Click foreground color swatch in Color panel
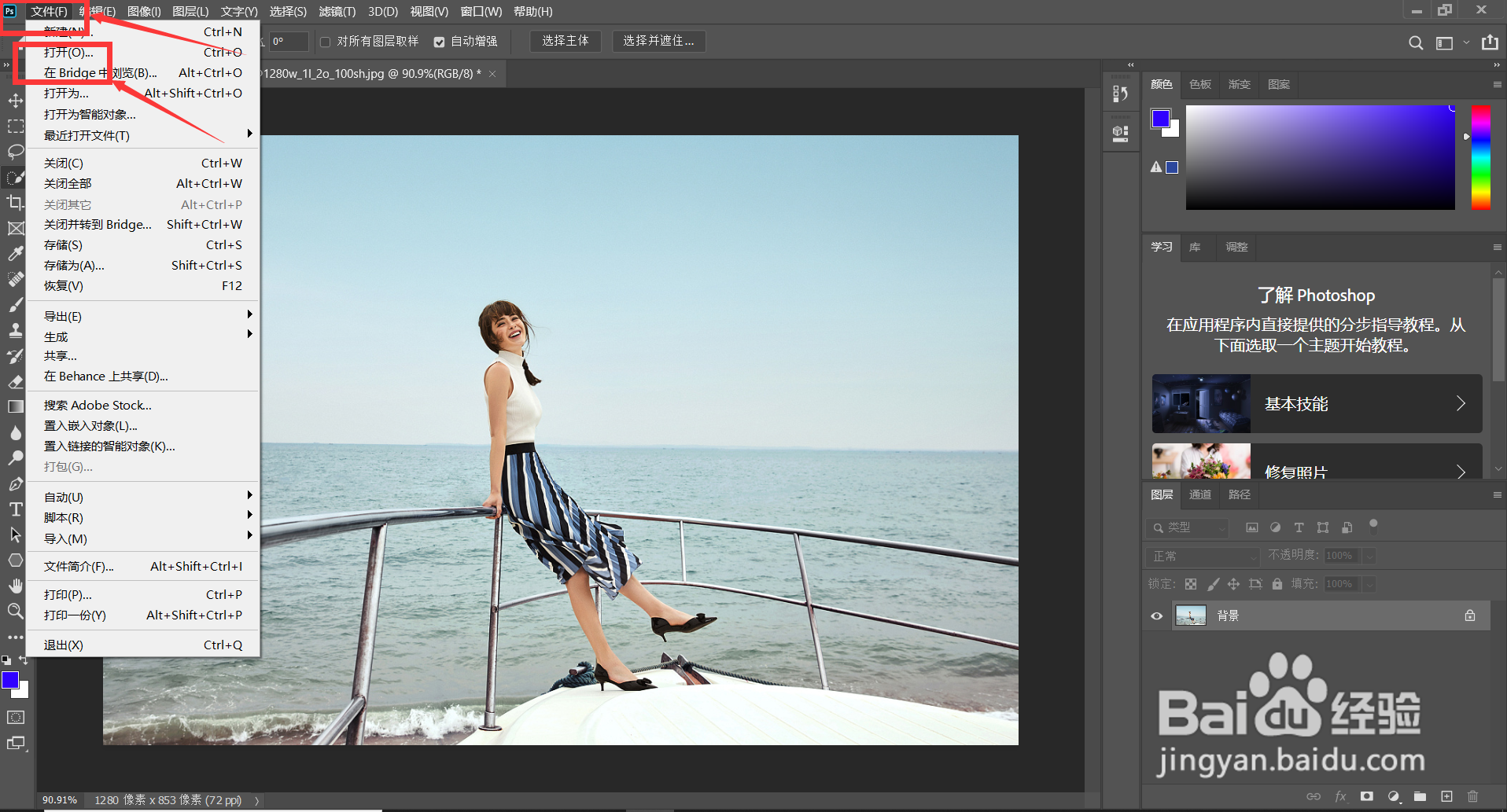Viewport: 1507px width, 812px height. tap(1161, 119)
